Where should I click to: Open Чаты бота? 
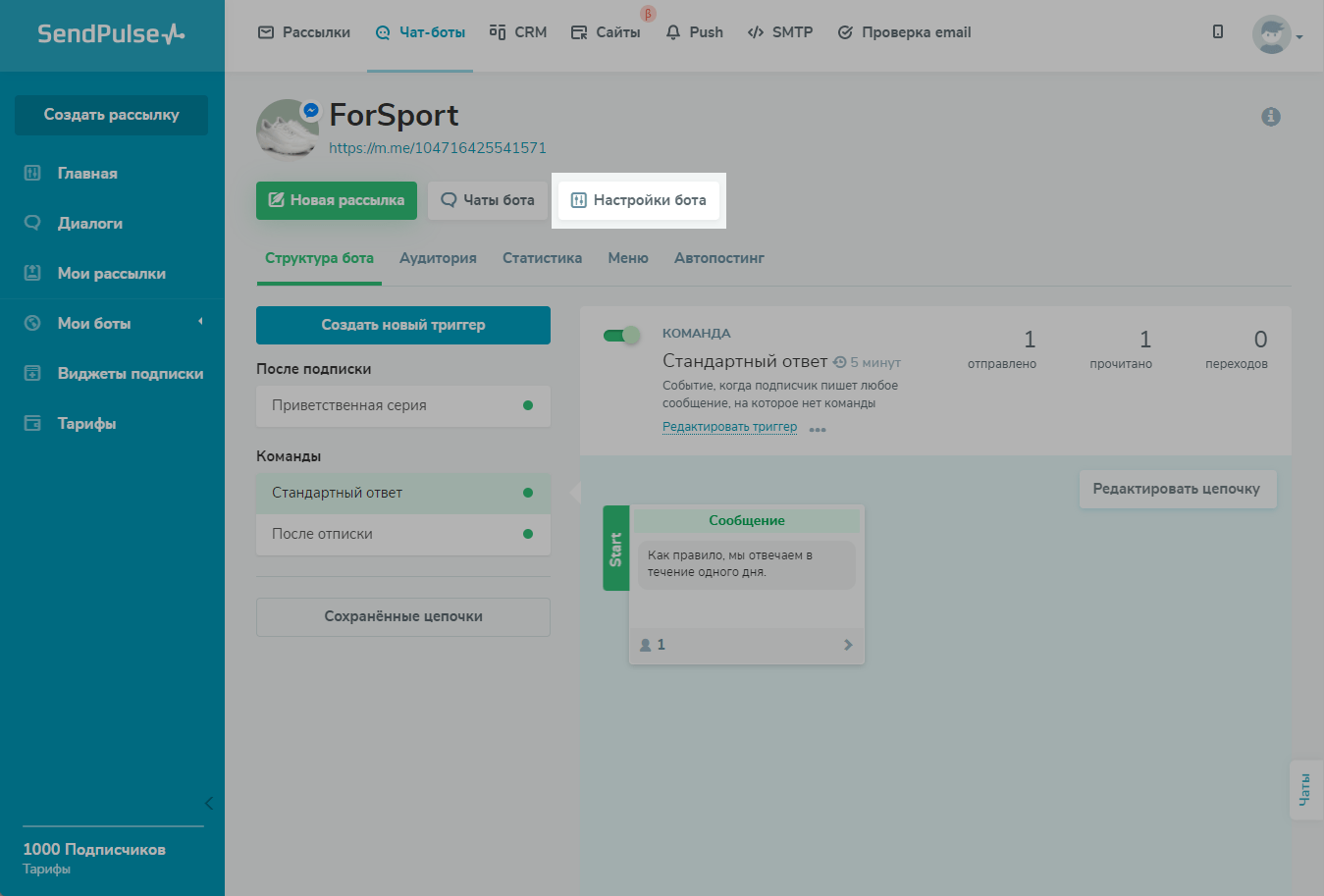[x=488, y=200]
